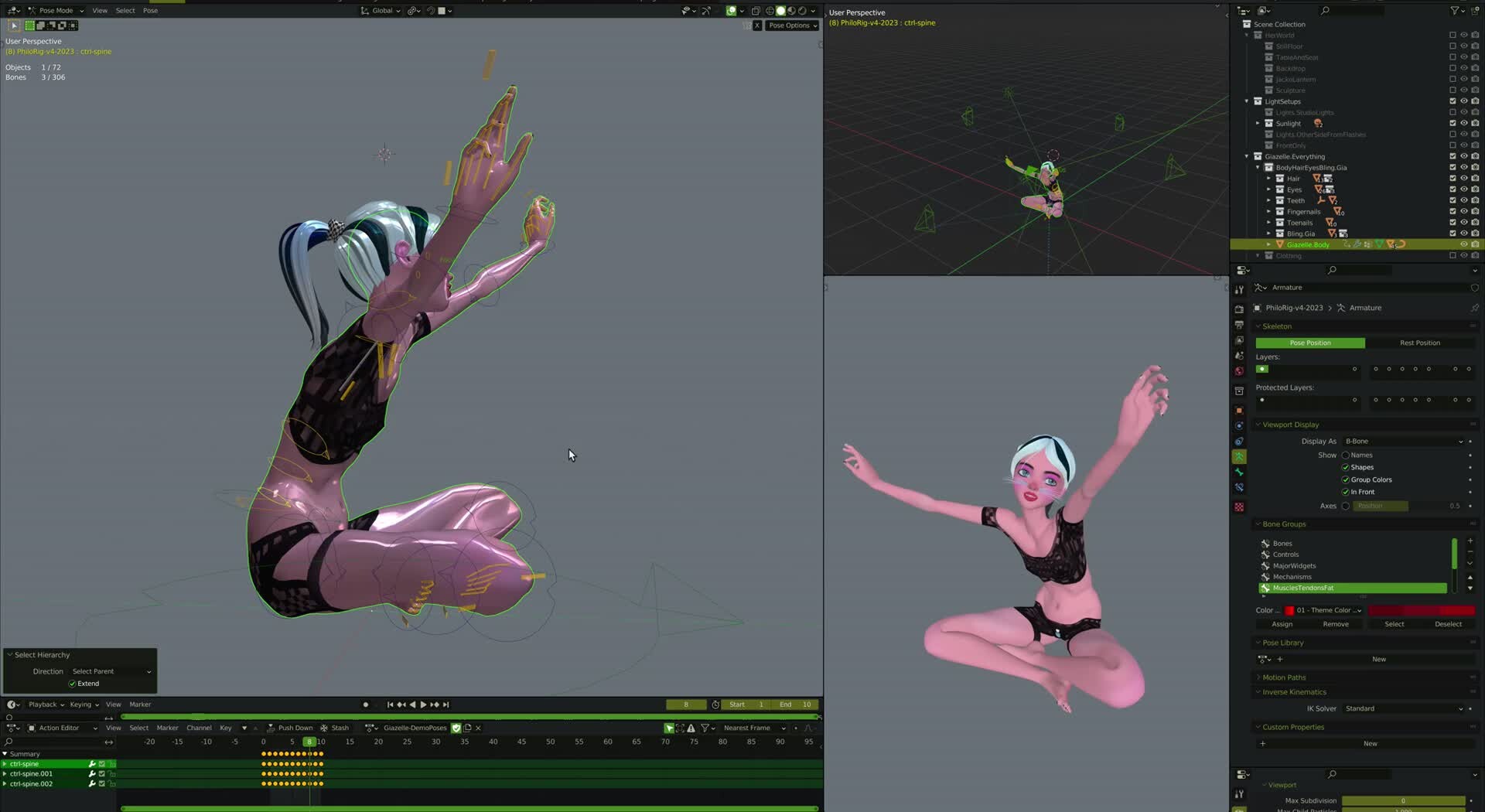Click the current frame field showing 8

686,705
